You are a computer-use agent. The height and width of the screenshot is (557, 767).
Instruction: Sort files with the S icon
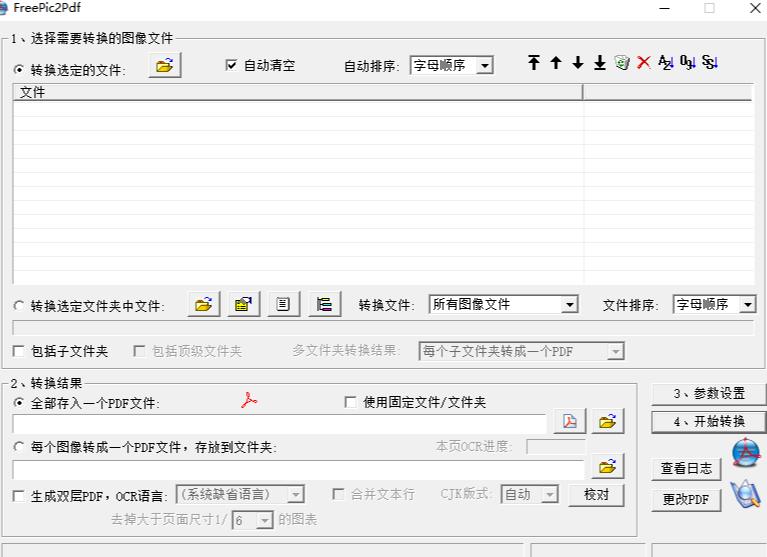click(x=710, y=63)
